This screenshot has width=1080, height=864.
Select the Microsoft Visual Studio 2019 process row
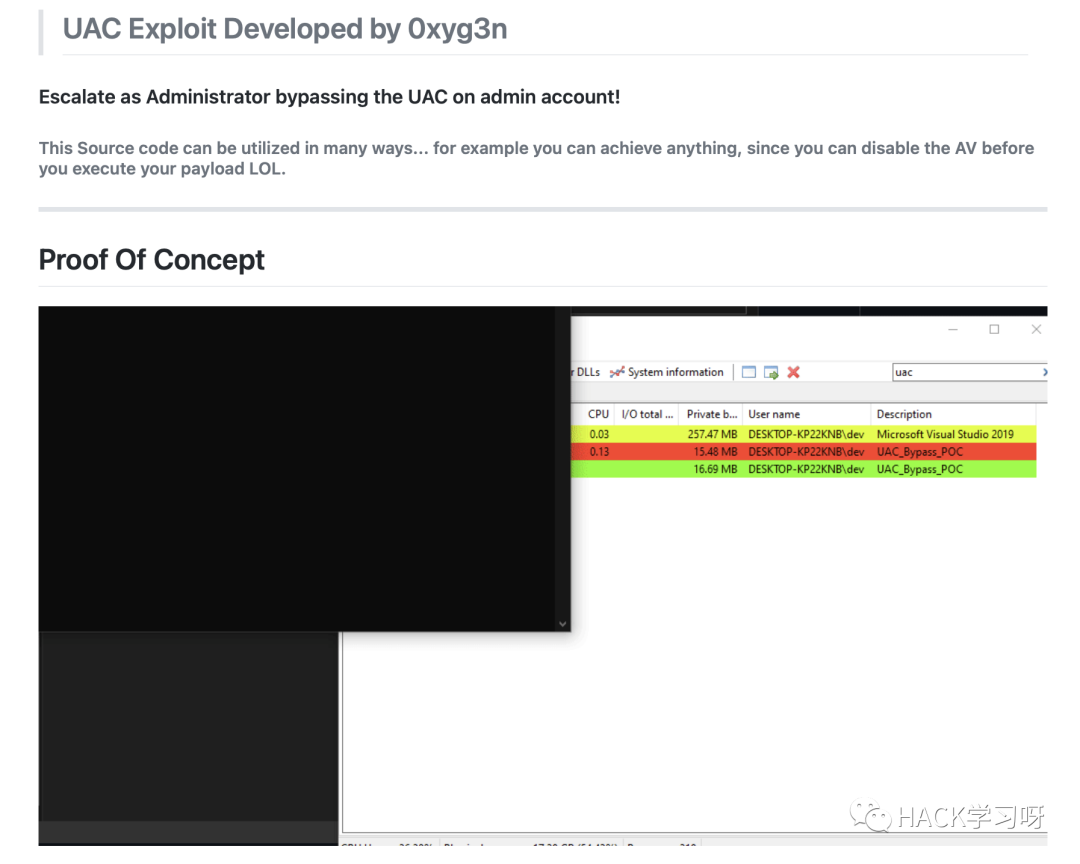804,434
